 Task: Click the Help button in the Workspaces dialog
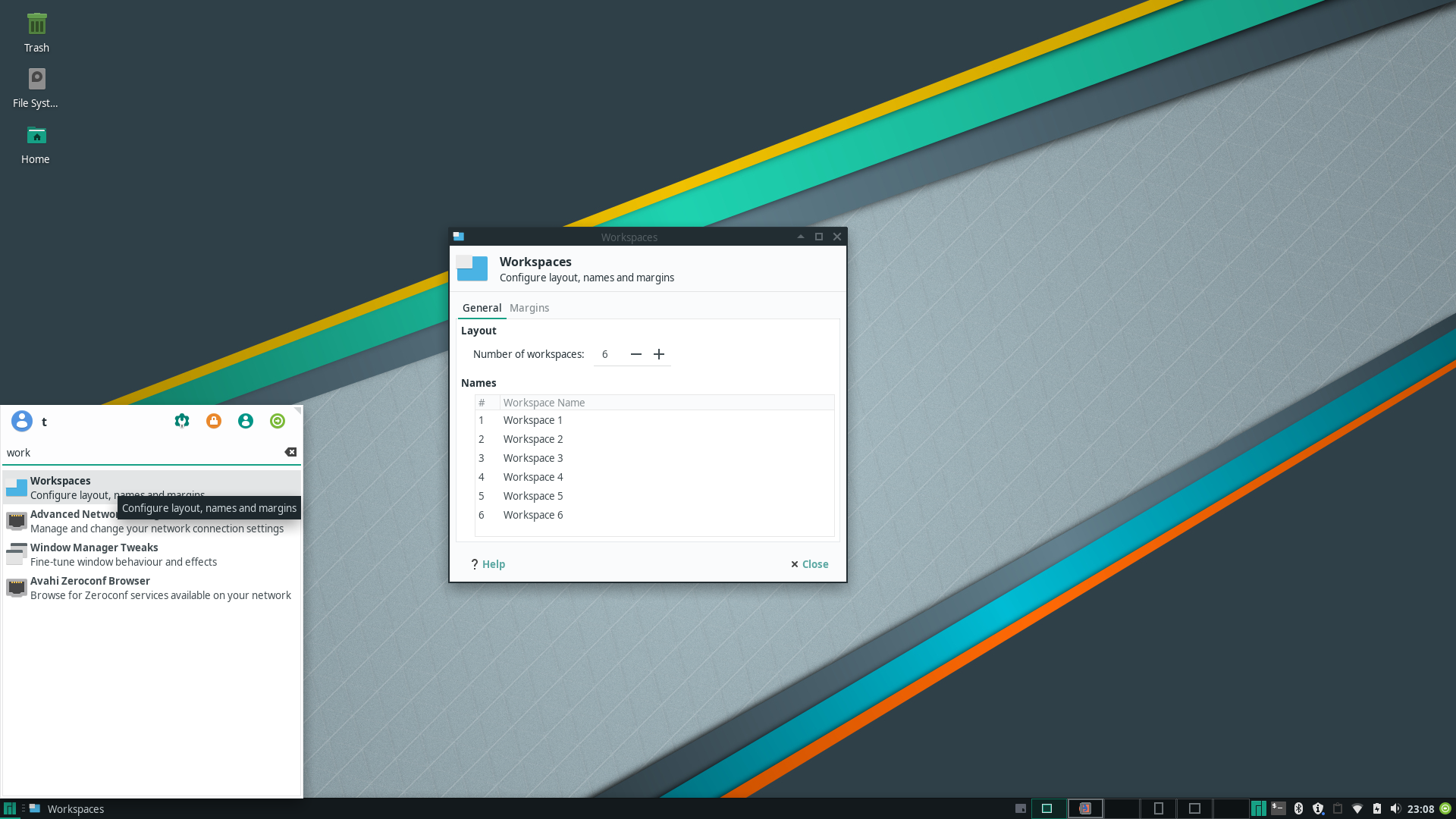[x=488, y=564]
